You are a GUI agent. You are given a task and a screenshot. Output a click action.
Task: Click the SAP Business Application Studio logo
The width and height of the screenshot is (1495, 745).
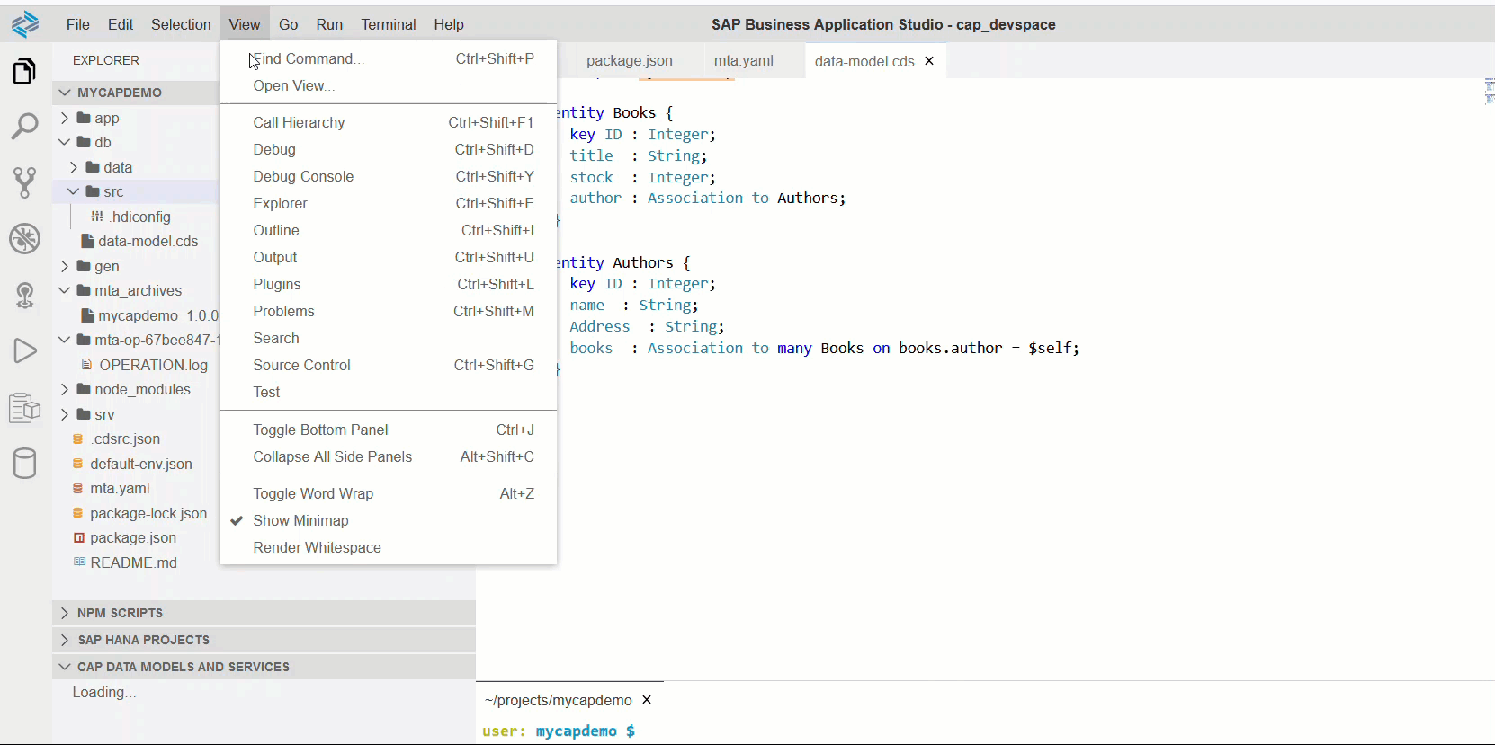(25, 23)
